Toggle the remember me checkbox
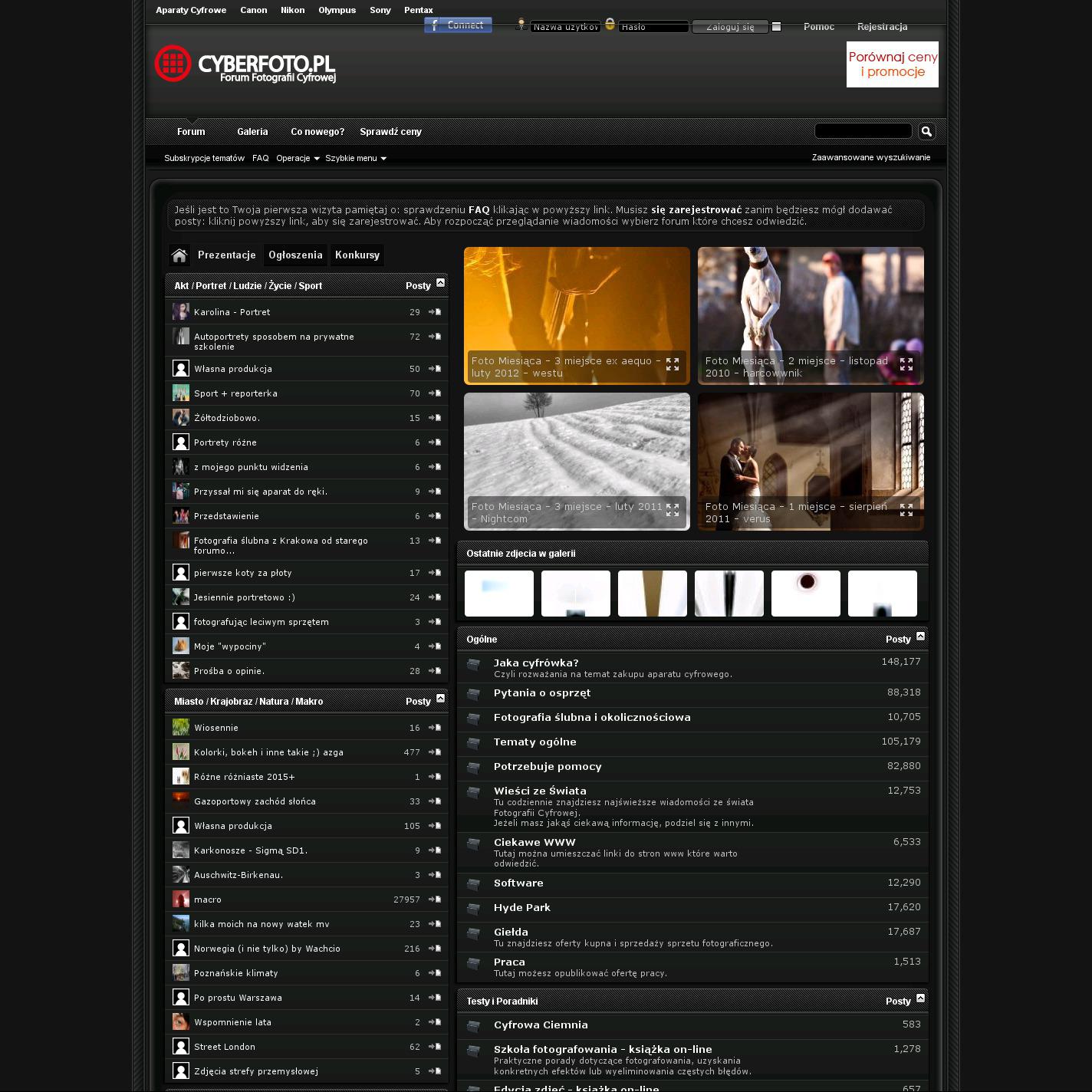The width and height of the screenshot is (1092, 1092). click(x=776, y=27)
